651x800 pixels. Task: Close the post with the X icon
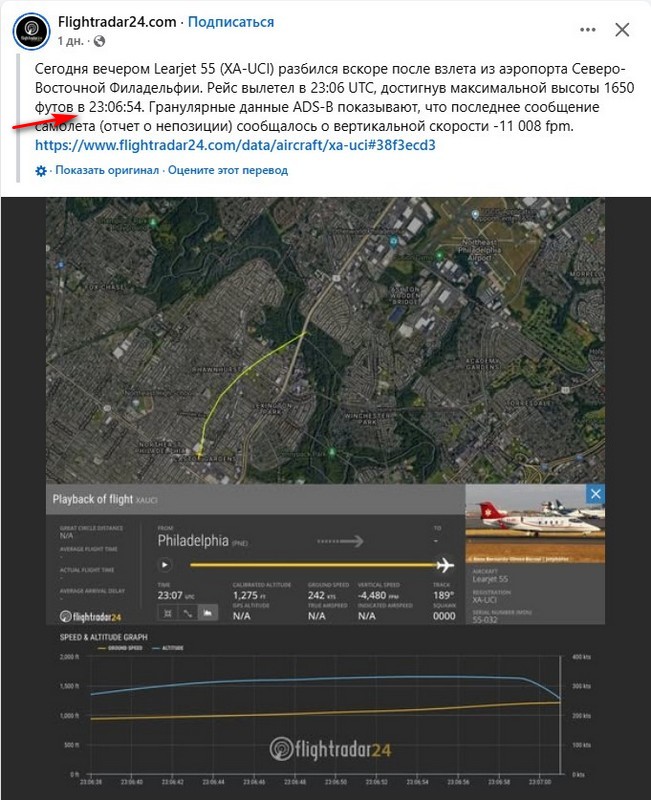tap(622, 30)
